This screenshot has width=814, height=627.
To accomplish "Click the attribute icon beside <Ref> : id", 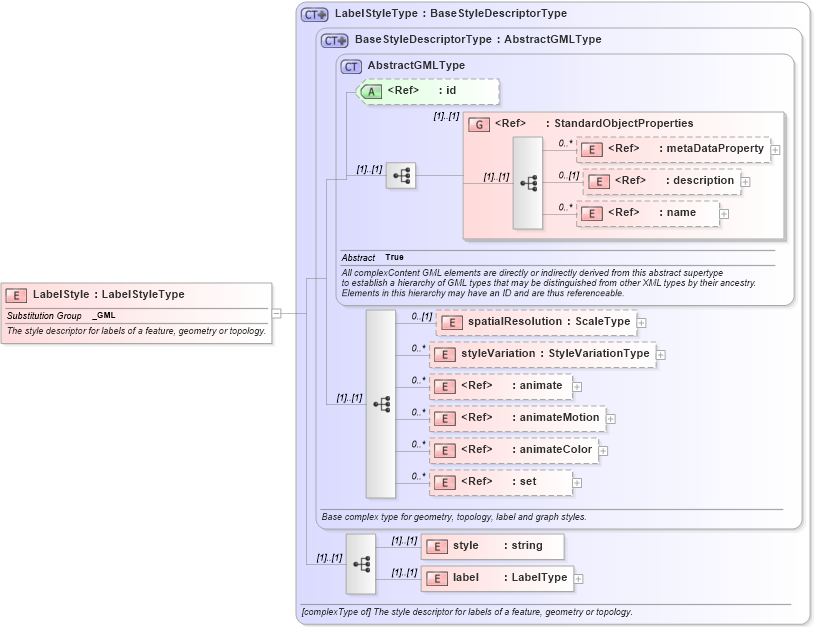I will coord(370,91).
